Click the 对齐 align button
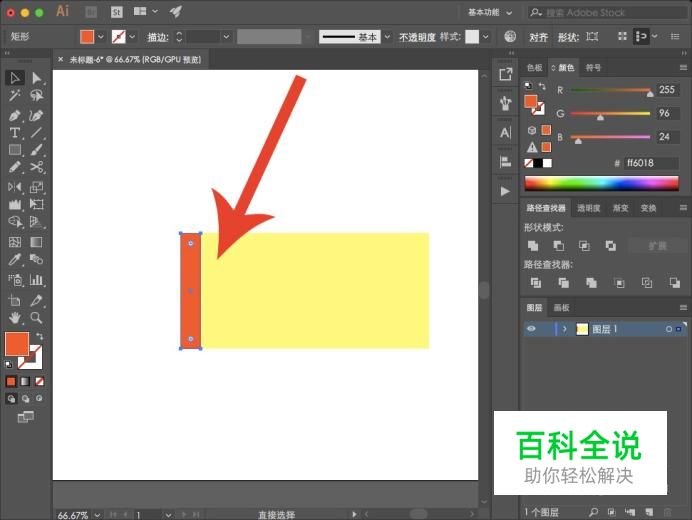Image resolution: width=692 pixels, height=520 pixels. tap(539, 37)
